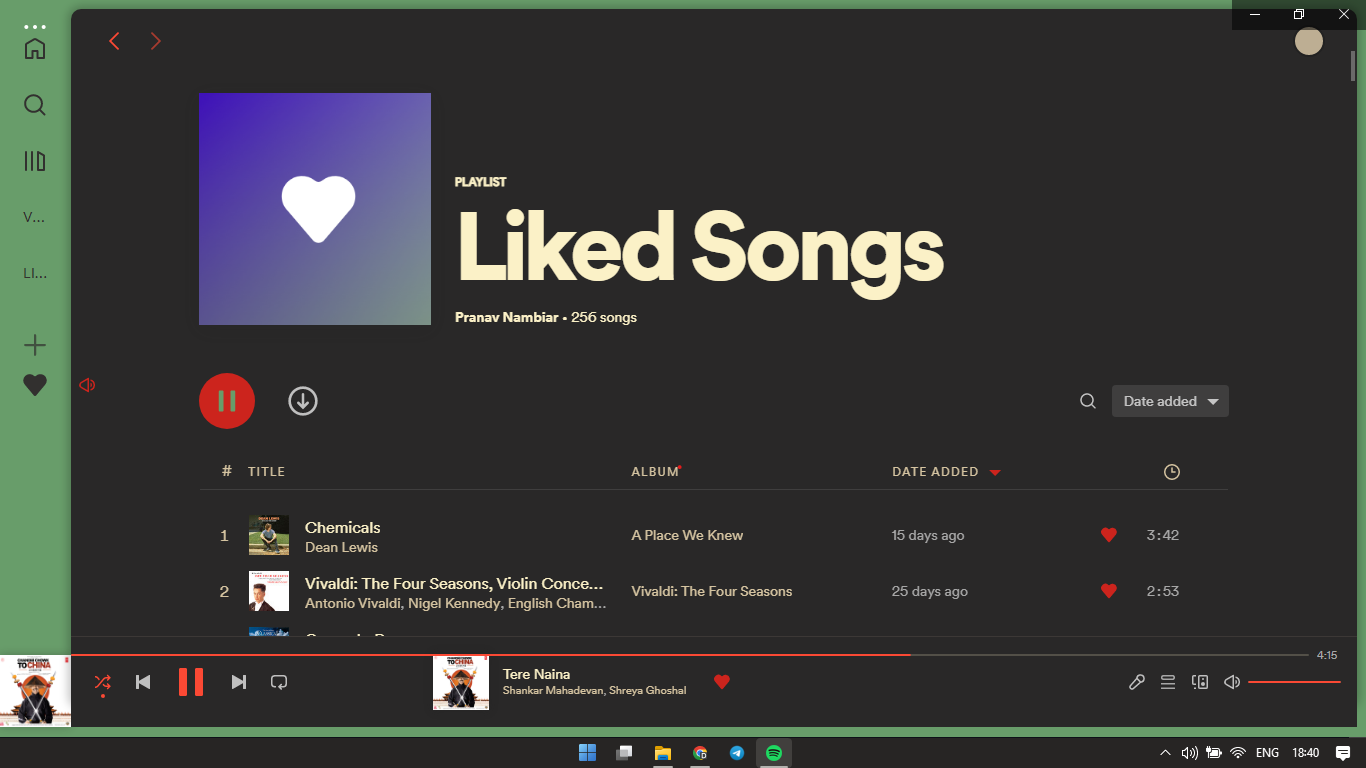Open the song Chemicals by Dean Lewis
The height and width of the screenshot is (768, 1366).
pos(342,527)
